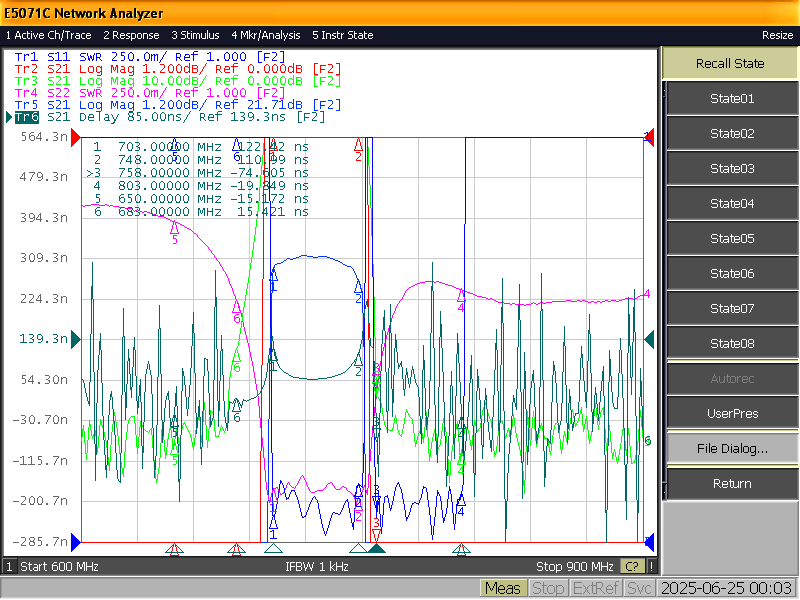Image resolution: width=800 pixels, height=600 pixels.
Task: Click the teal reference level arrow at 139.3n
Action: click(x=76, y=339)
